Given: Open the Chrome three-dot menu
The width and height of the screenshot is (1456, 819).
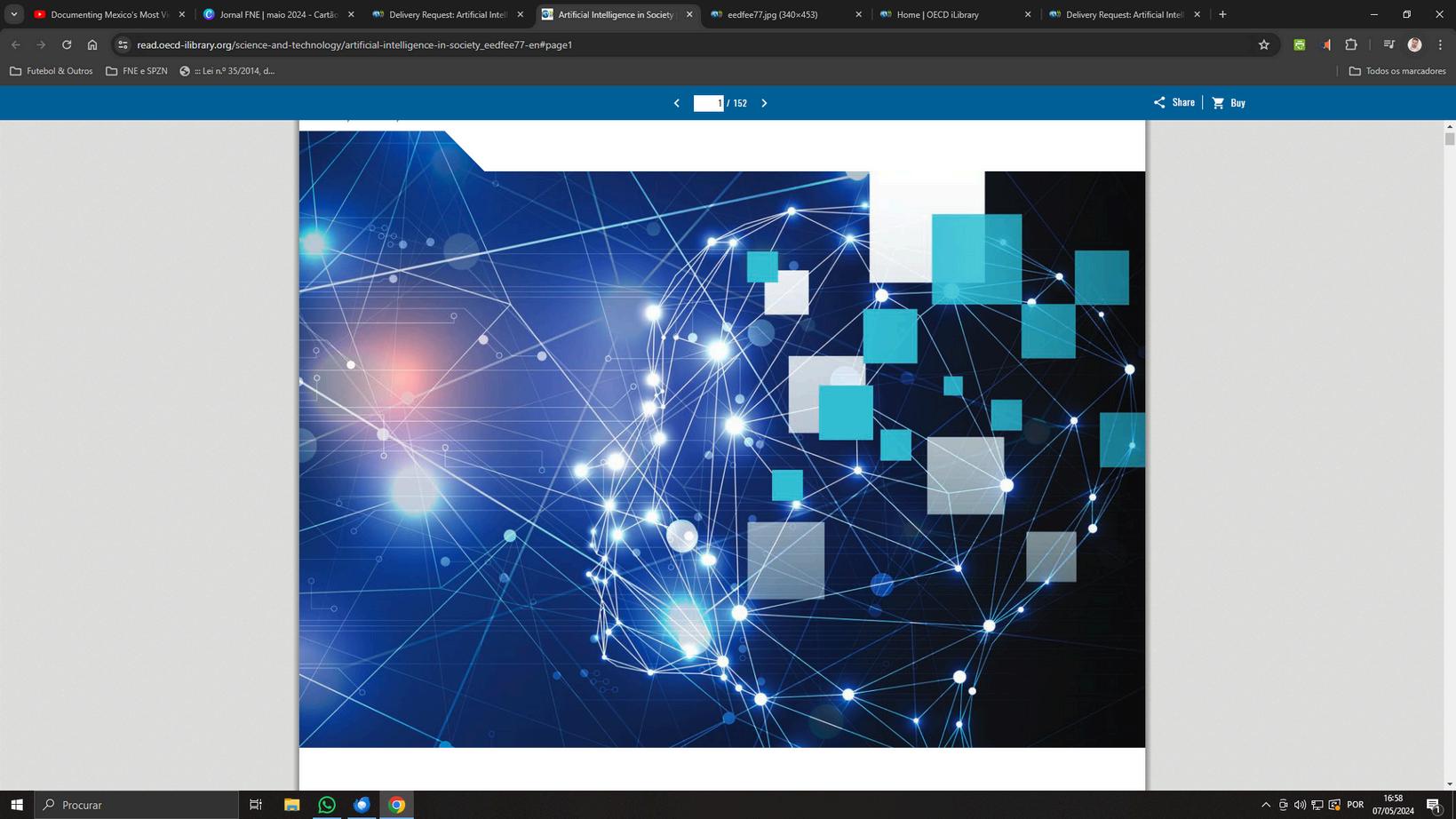Looking at the screenshot, I should tap(1441, 44).
